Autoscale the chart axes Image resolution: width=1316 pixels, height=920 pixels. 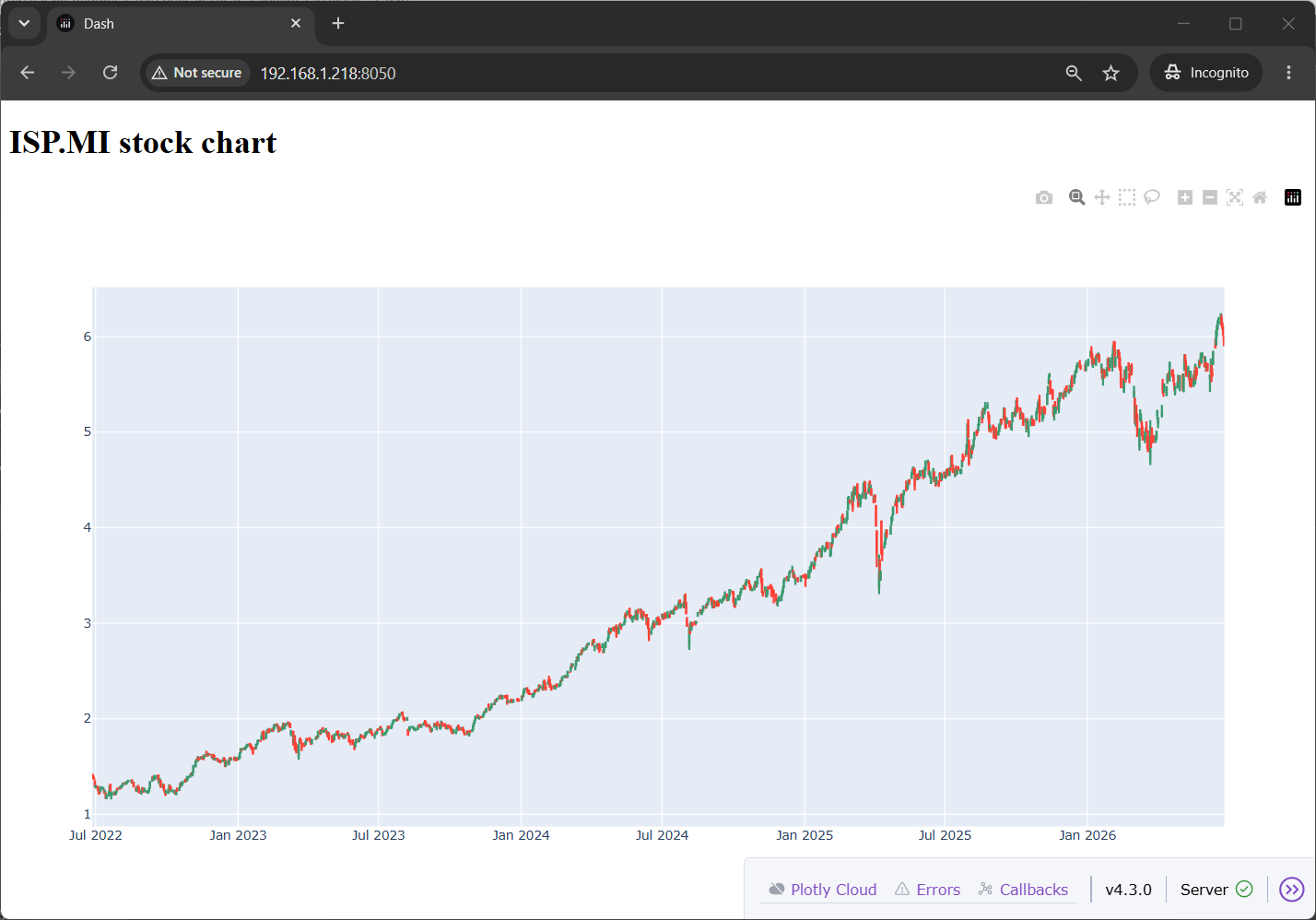pyautogui.click(x=1235, y=197)
